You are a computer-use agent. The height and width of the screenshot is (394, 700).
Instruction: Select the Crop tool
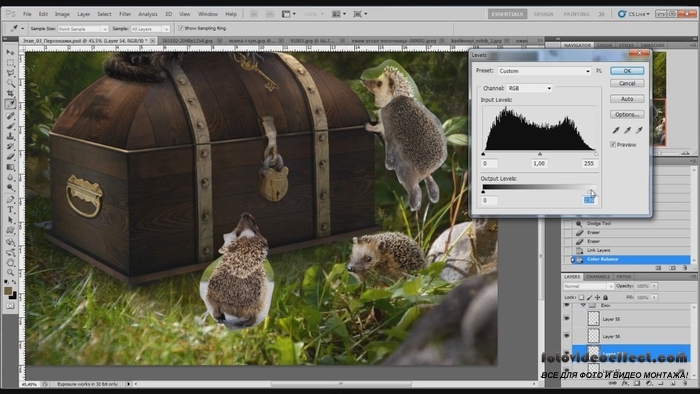coord(10,94)
